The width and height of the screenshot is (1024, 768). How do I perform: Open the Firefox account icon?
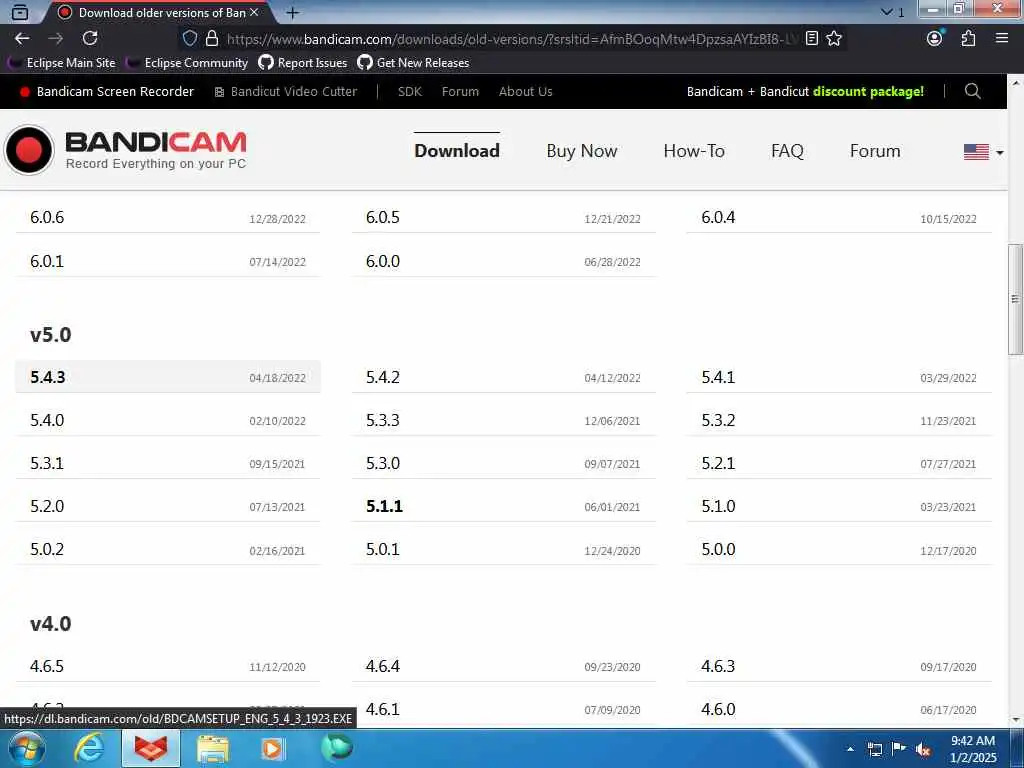(935, 39)
